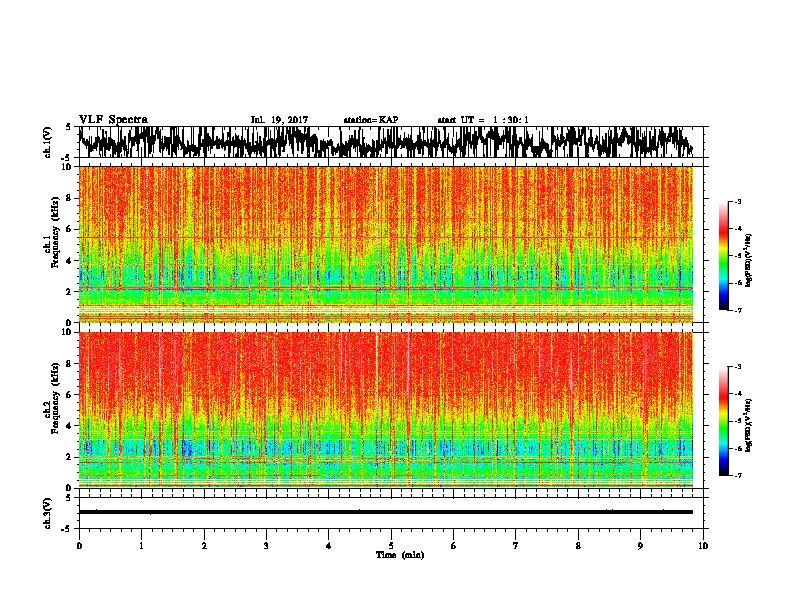The image size is (792, 612).
Task: Click the "Time (min)" axis title
Action: [400, 555]
